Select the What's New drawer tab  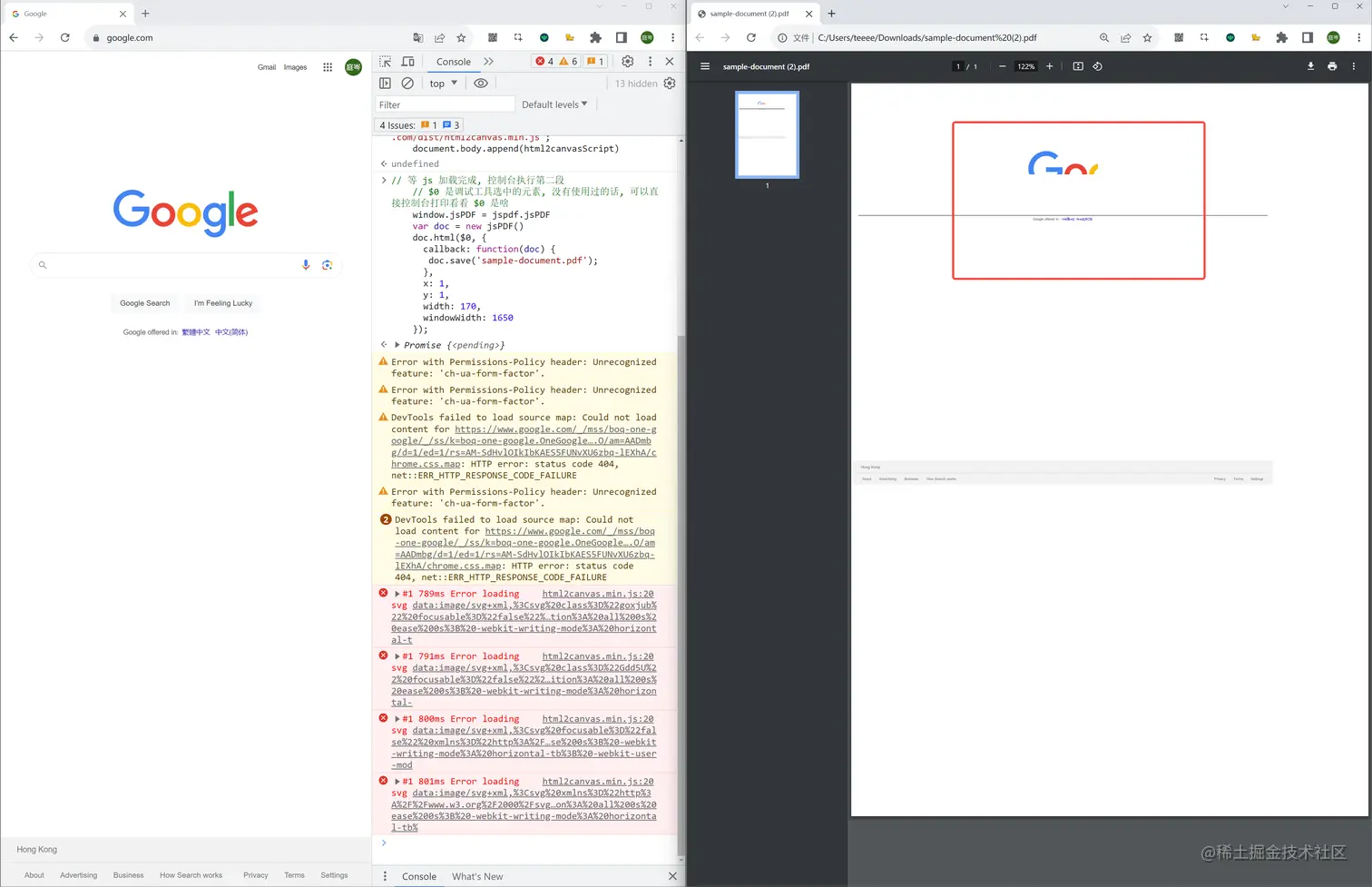point(477,876)
